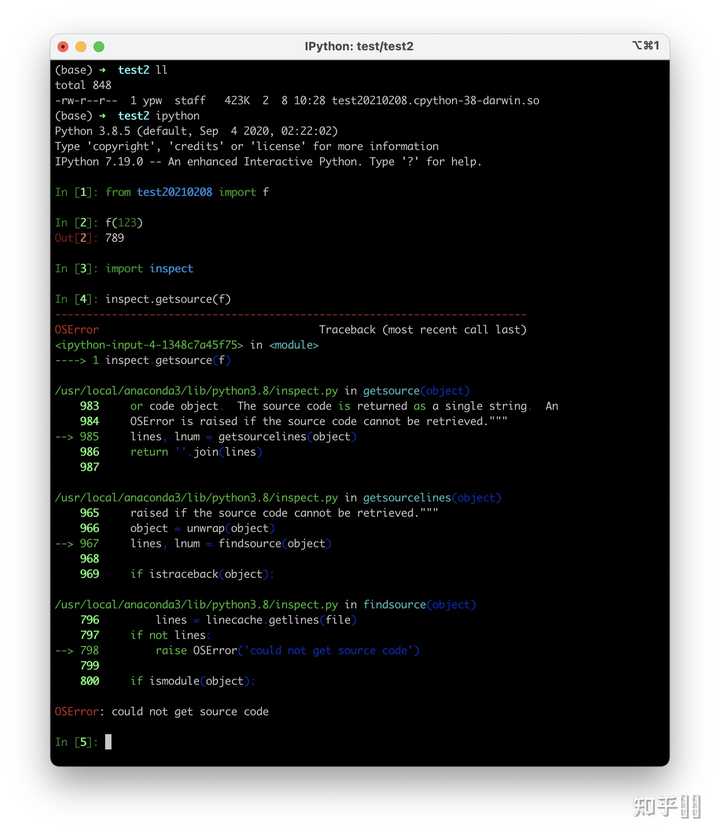Image resolution: width=720 pixels, height=833 pixels.
Task: Close the IPython terminal window
Action: point(63,46)
